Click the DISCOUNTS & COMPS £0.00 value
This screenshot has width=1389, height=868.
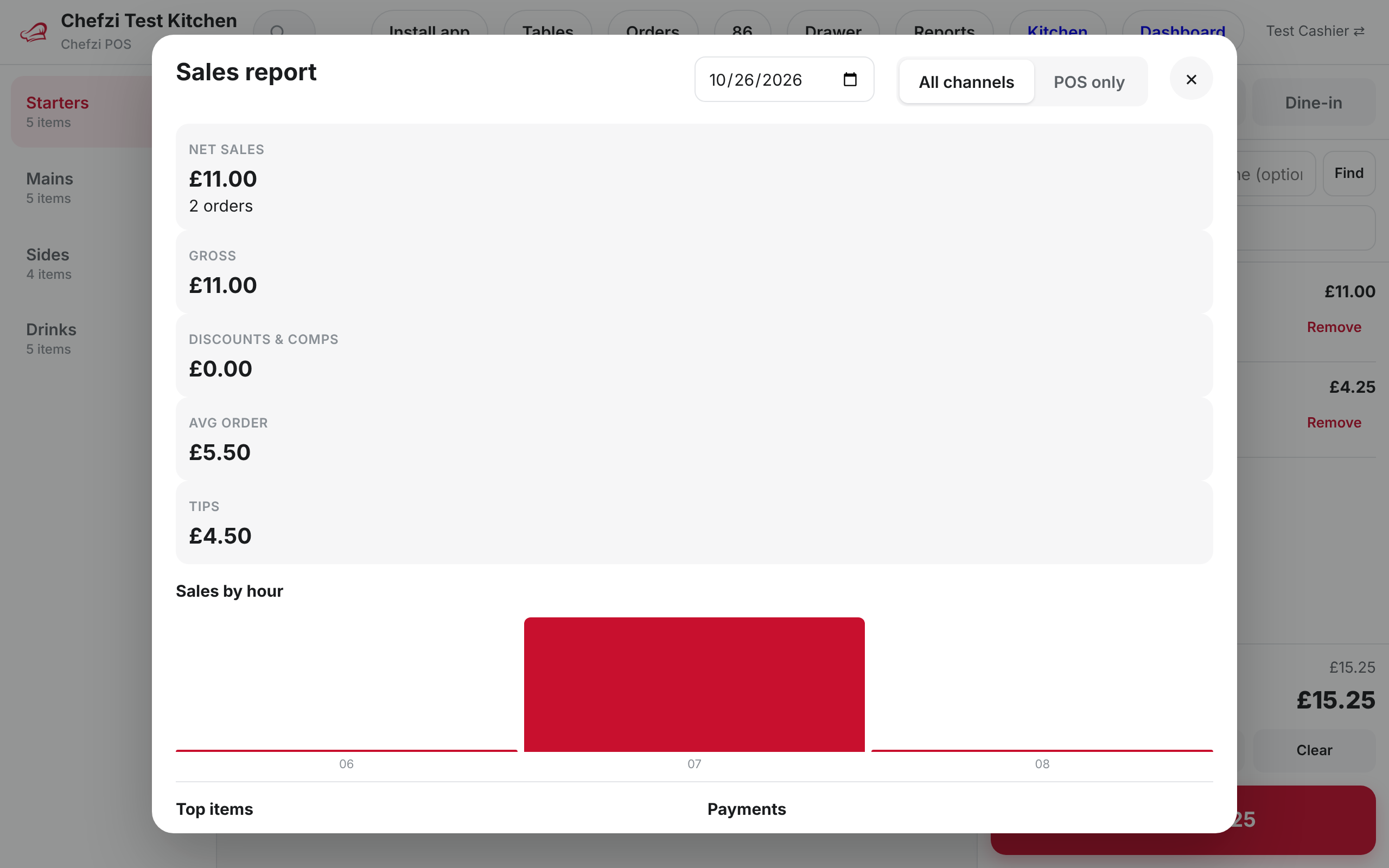click(220, 369)
